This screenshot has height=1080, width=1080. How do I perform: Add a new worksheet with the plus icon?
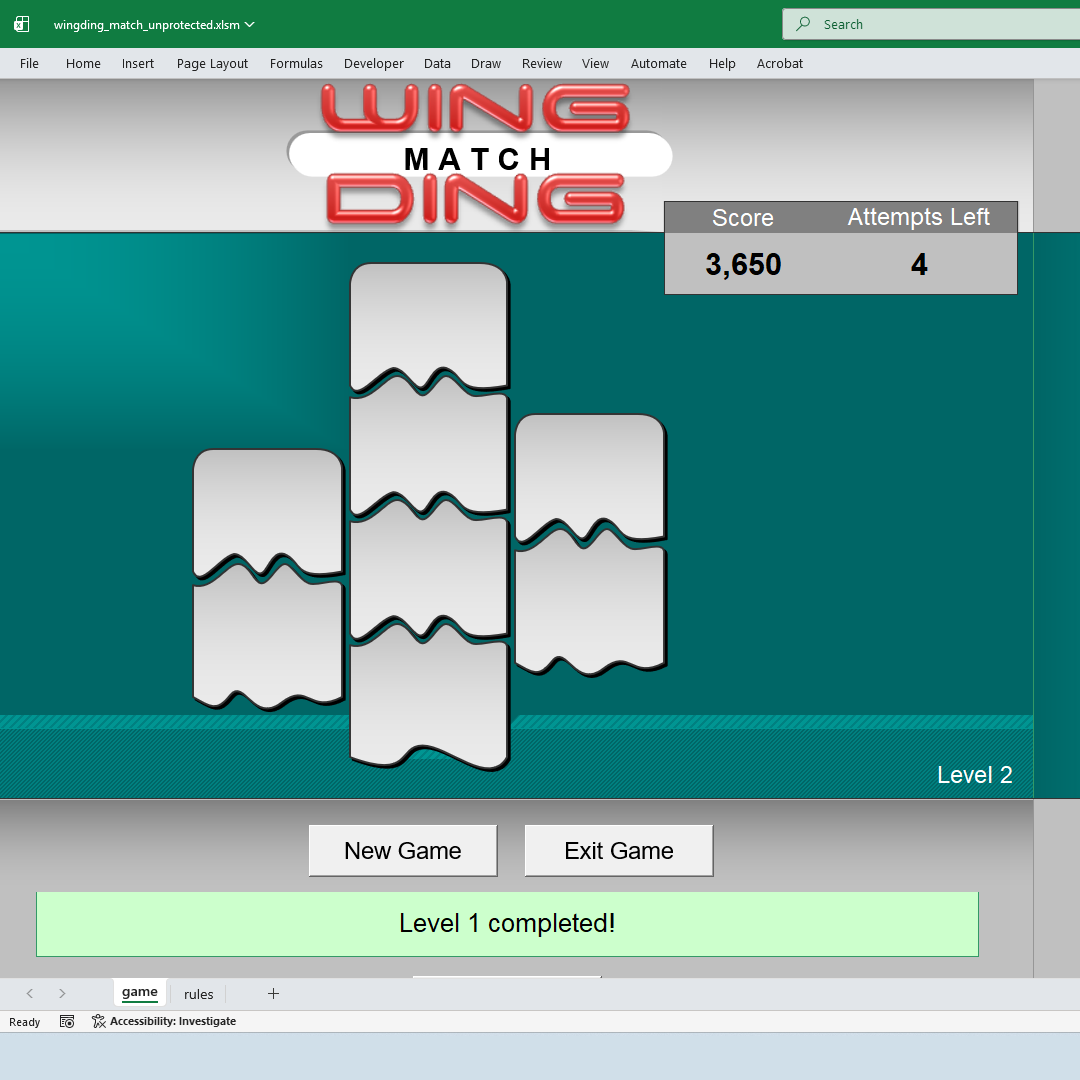[273, 993]
